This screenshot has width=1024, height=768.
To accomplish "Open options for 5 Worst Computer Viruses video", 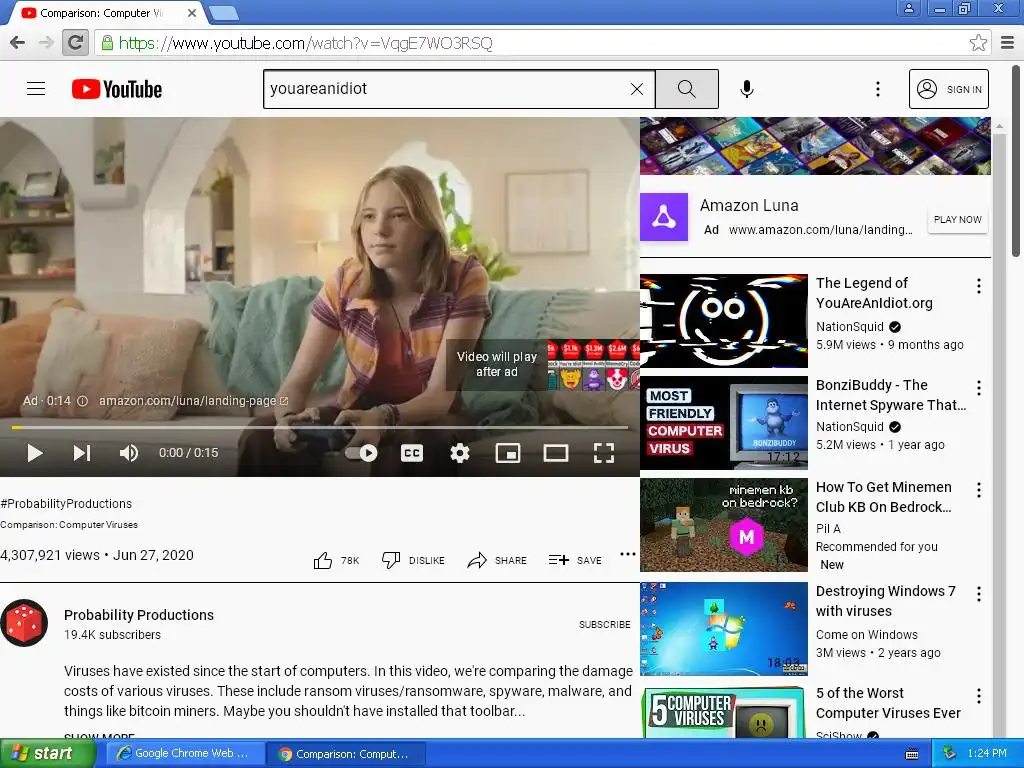I will coord(978,696).
